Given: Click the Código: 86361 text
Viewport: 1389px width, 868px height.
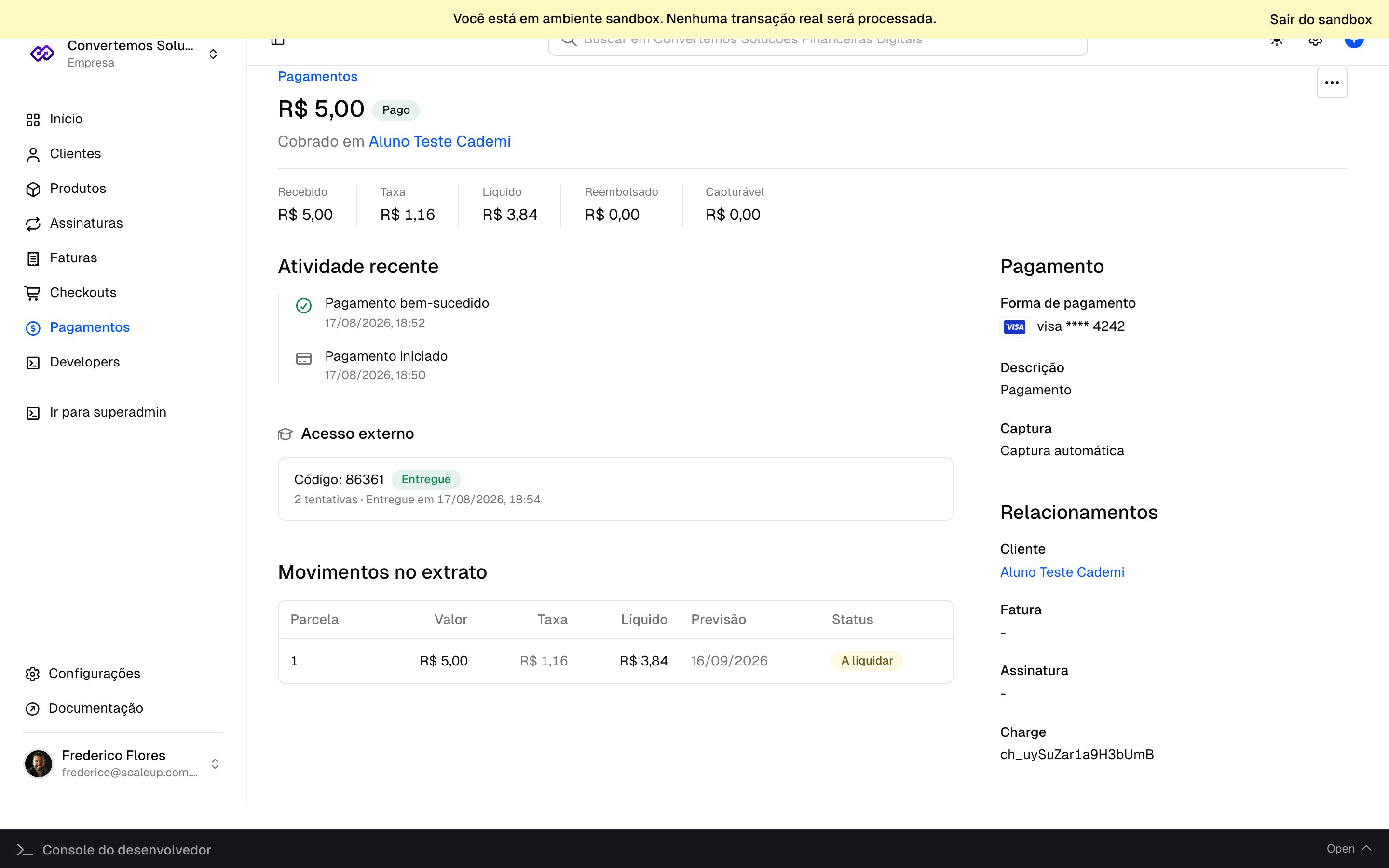Looking at the screenshot, I should tap(339, 479).
